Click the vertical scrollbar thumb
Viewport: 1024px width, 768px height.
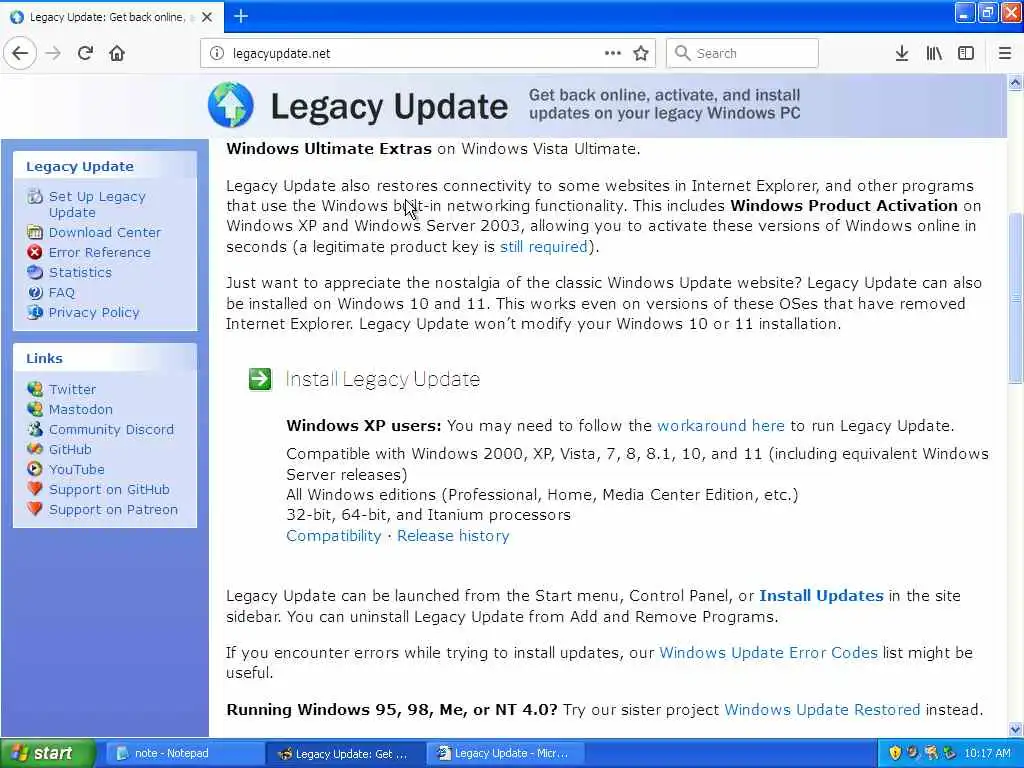coord(1016,298)
